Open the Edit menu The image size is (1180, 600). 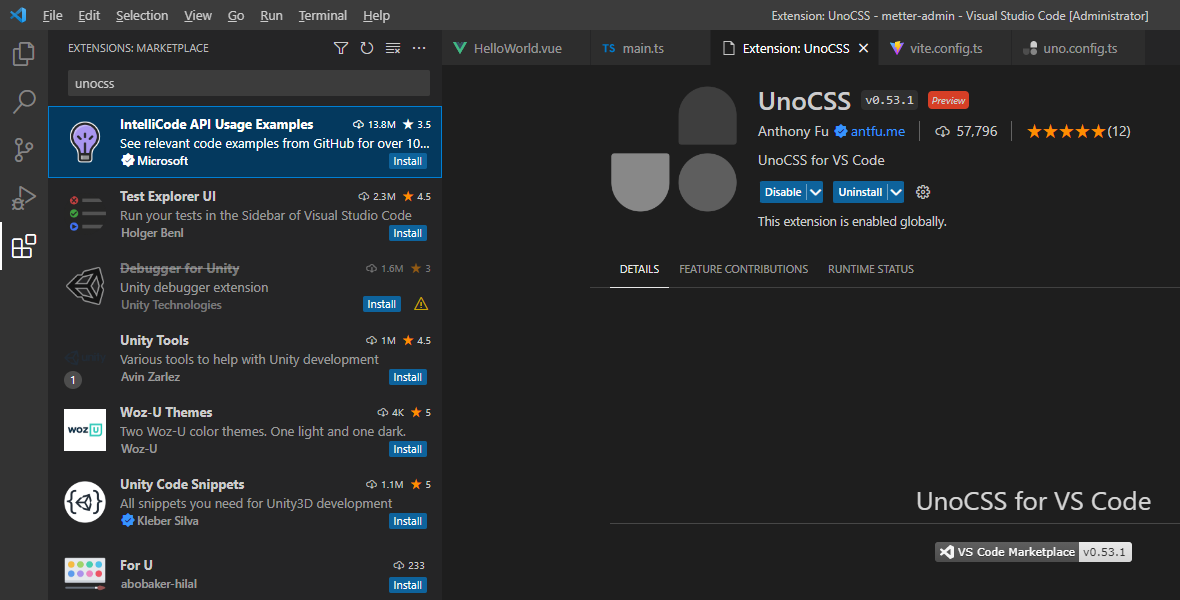pyautogui.click(x=89, y=15)
